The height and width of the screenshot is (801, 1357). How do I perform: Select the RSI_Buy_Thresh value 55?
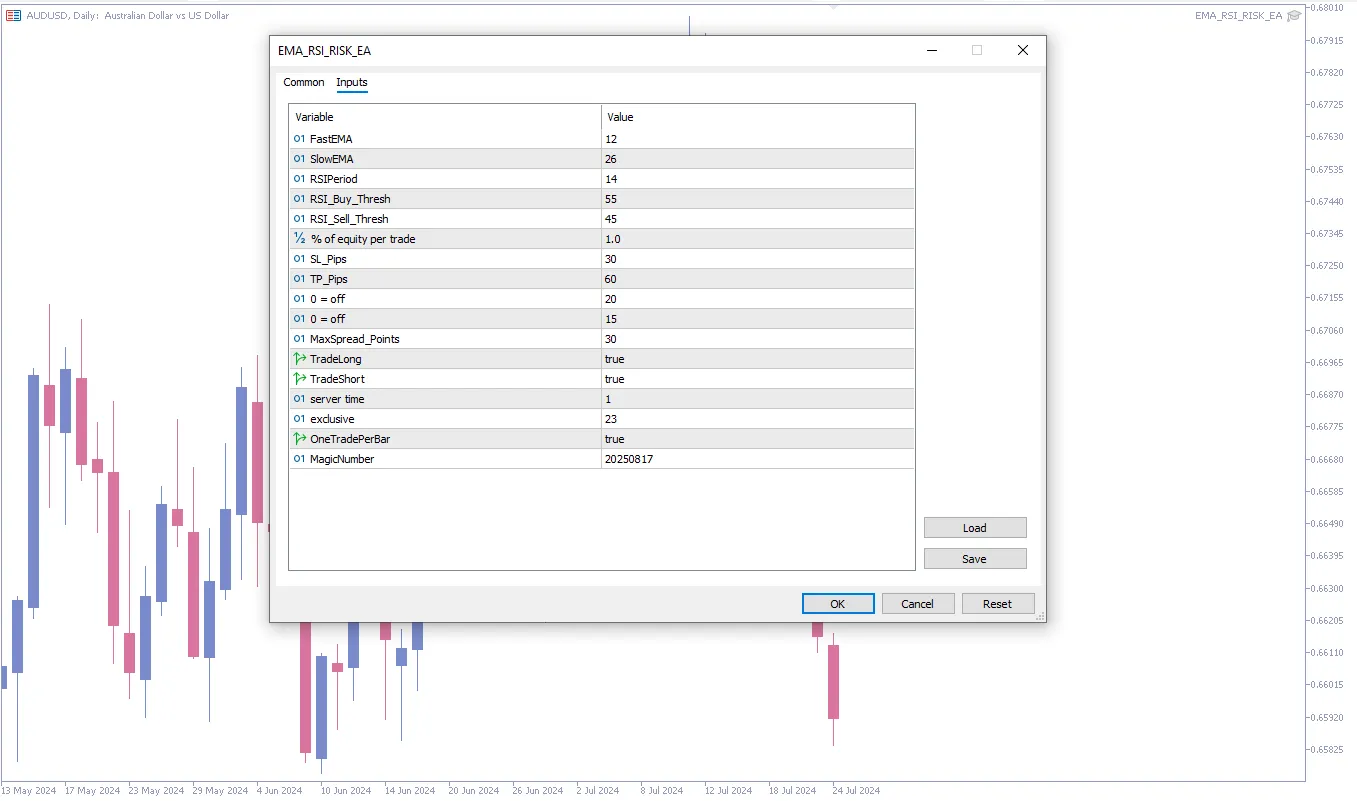(757, 199)
